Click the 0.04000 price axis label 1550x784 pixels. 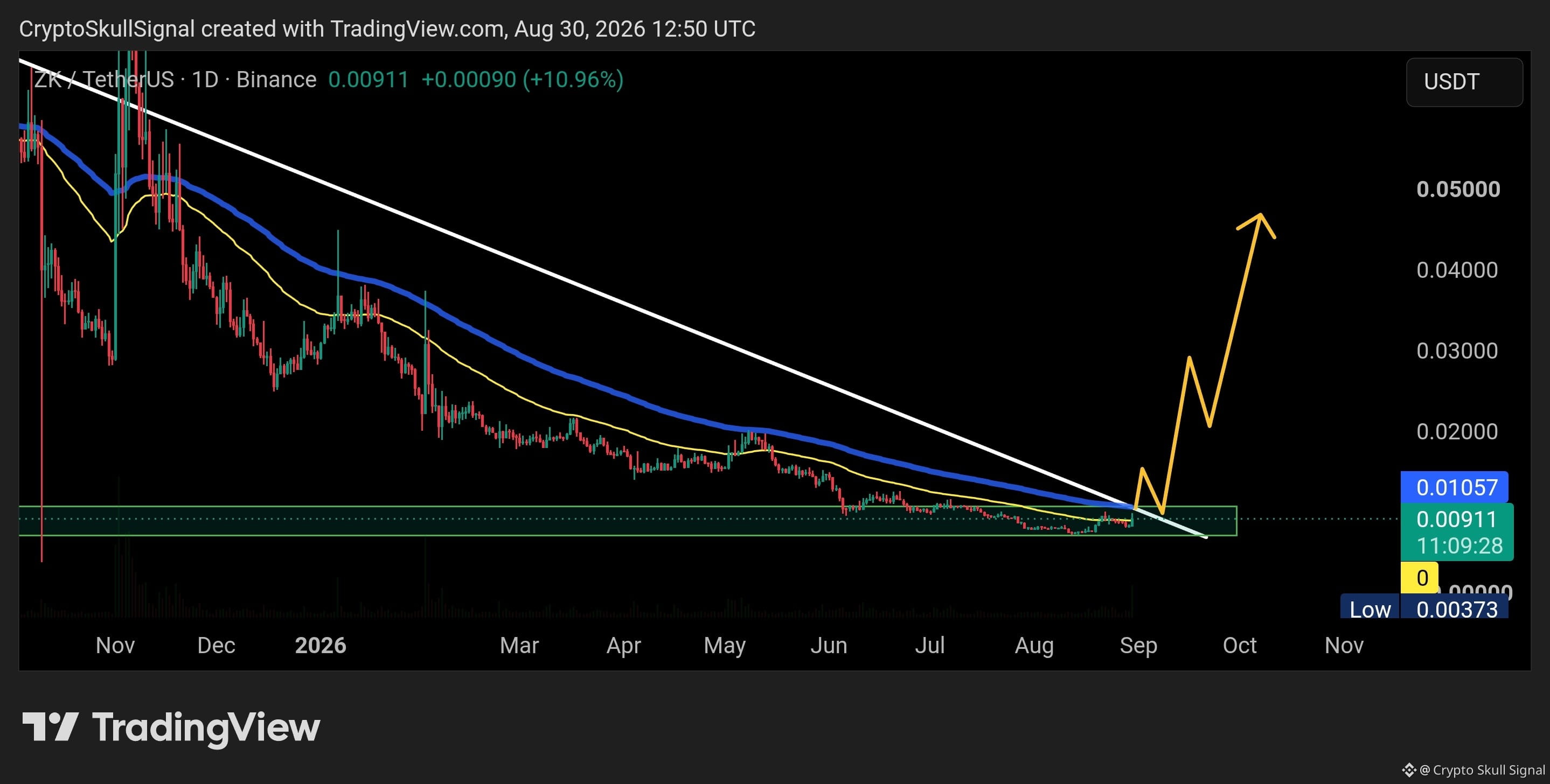point(1457,270)
